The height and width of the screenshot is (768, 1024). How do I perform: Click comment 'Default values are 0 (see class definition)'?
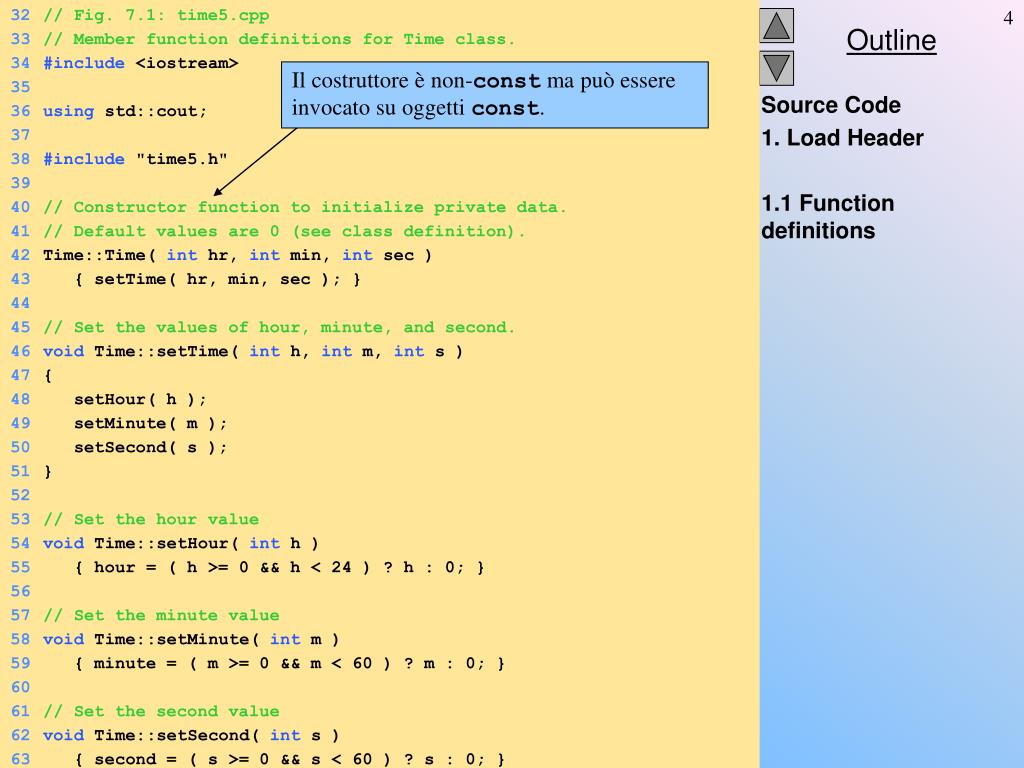point(284,231)
